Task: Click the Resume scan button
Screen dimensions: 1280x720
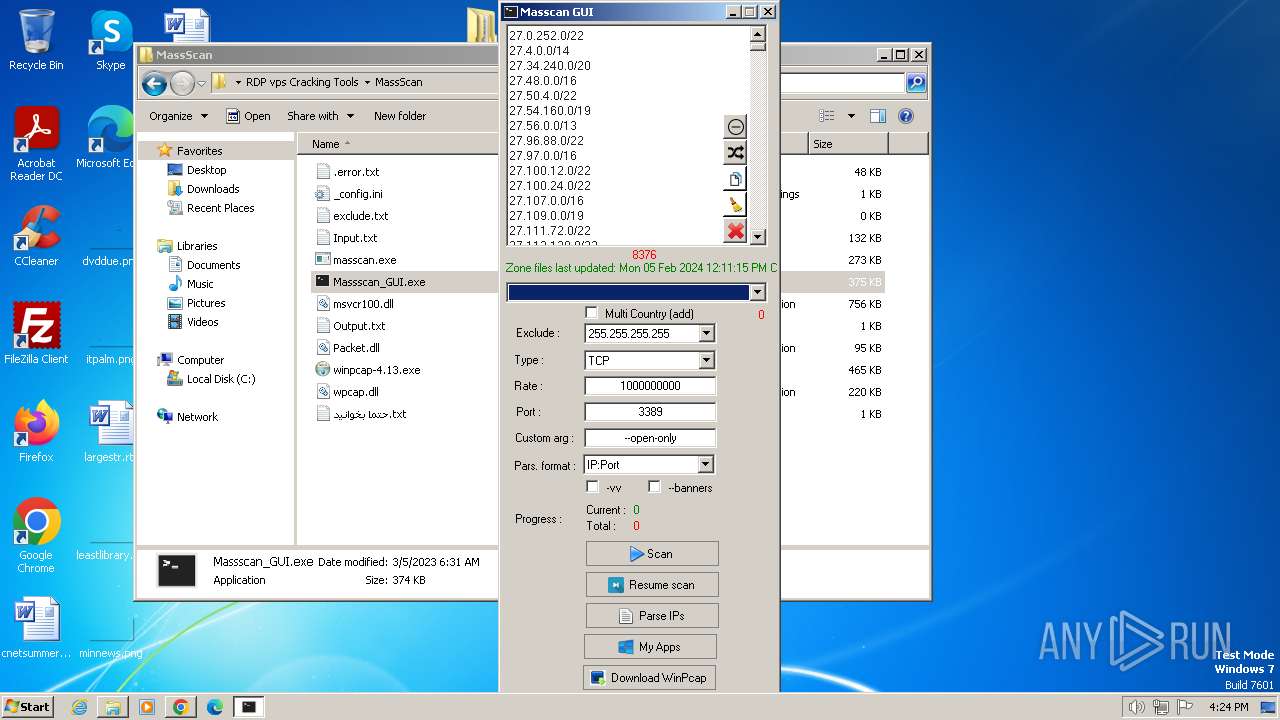Action: pyautogui.click(x=652, y=585)
